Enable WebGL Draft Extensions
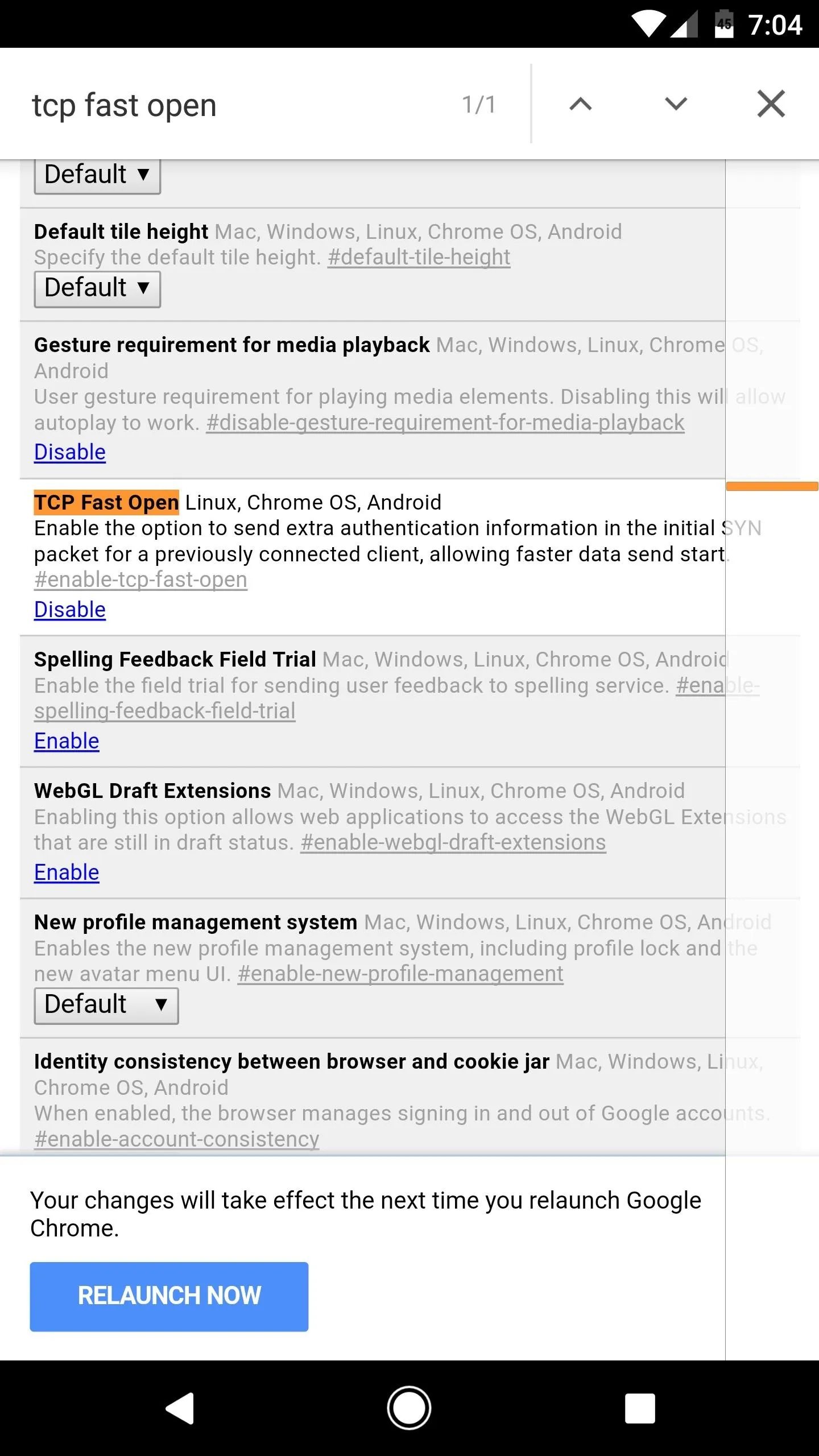The image size is (819, 1456). tap(67, 872)
